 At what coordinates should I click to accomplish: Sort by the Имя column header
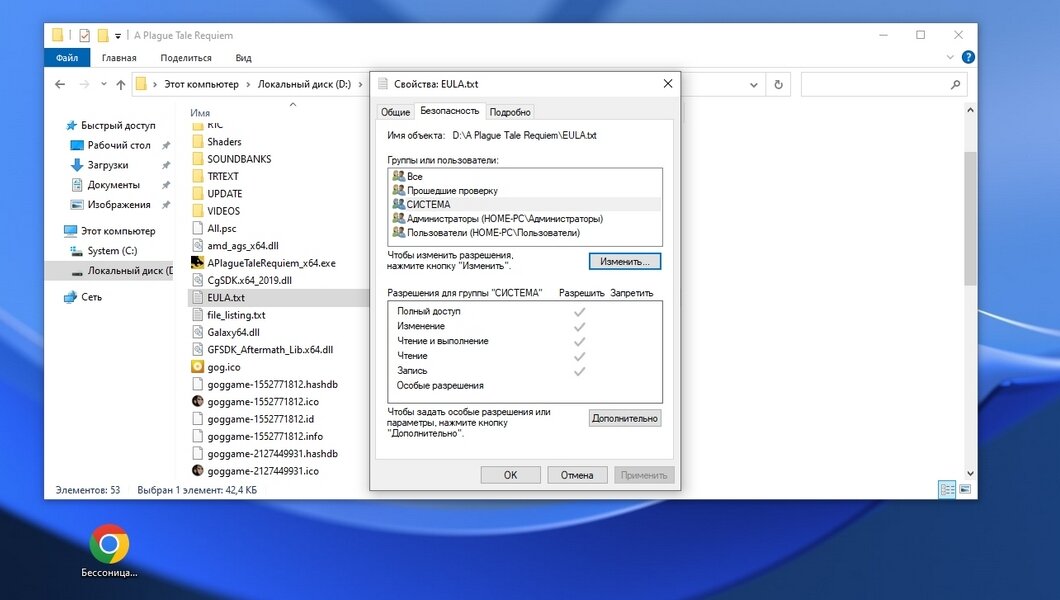[200, 113]
